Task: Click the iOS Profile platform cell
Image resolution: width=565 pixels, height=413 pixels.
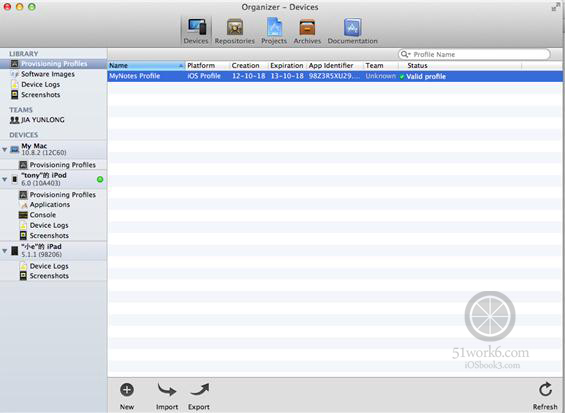Action: tap(204, 76)
